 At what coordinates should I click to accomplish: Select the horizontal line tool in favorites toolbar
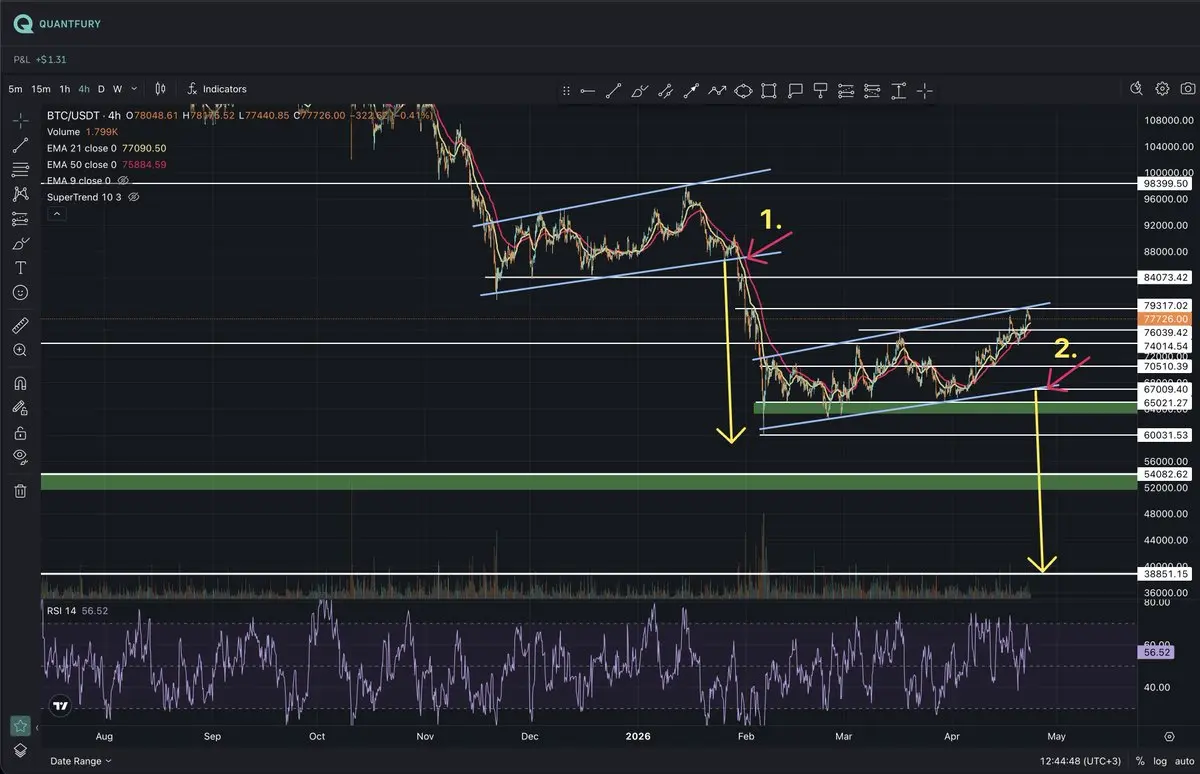588,91
